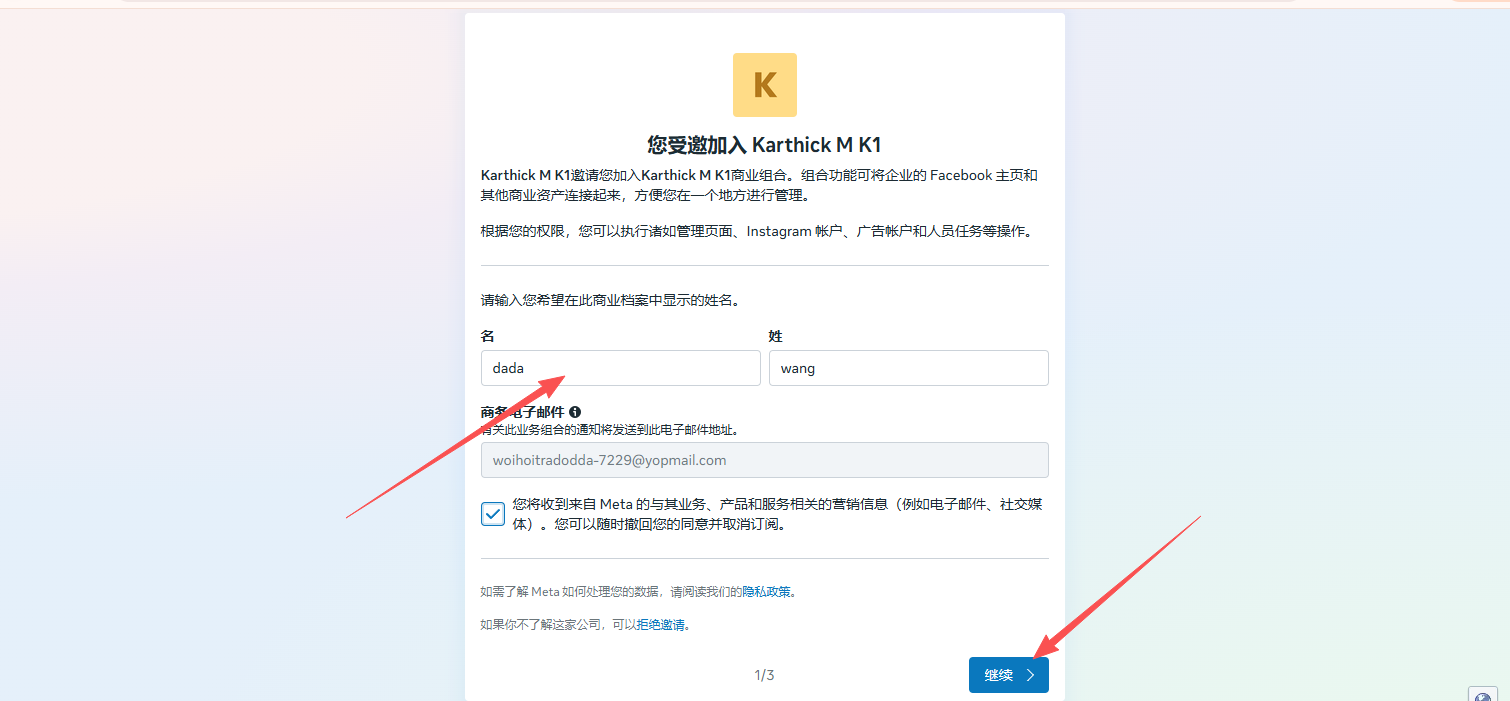Click the 1/3 step indicator
The height and width of the screenshot is (701, 1510).
click(x=764, y=675)
